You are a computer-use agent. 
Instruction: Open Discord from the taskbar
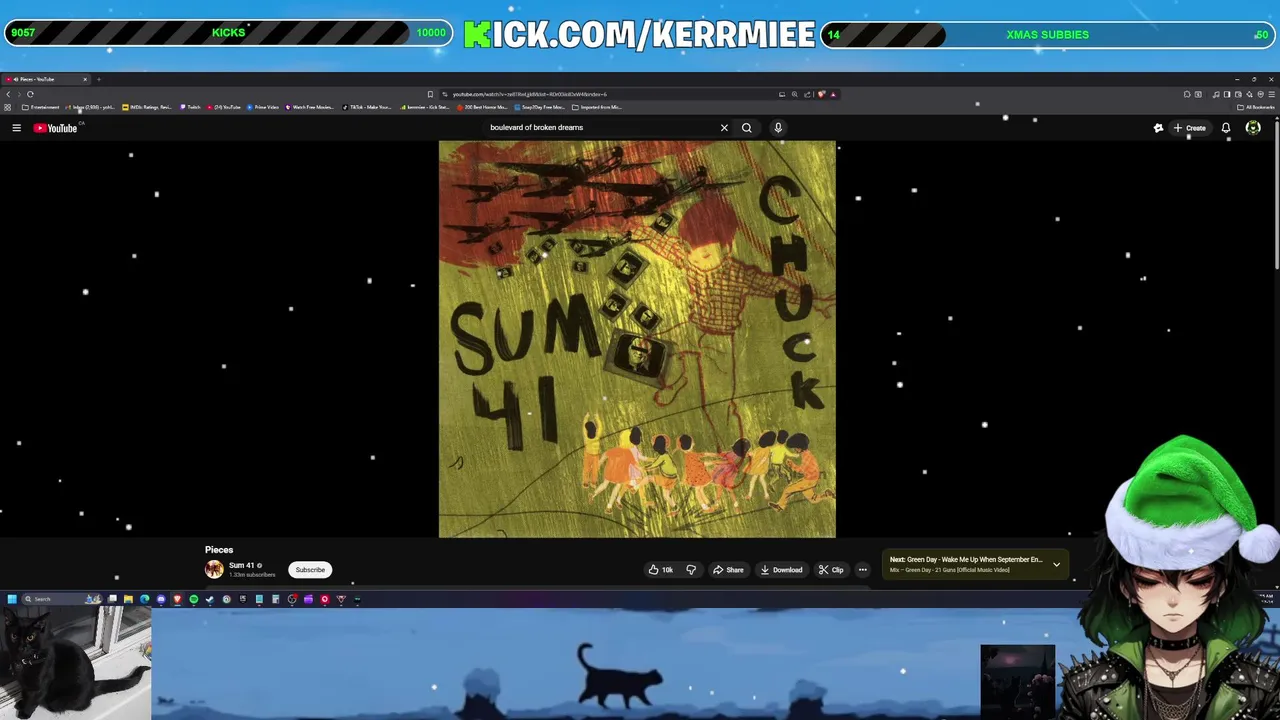point(161,599)
